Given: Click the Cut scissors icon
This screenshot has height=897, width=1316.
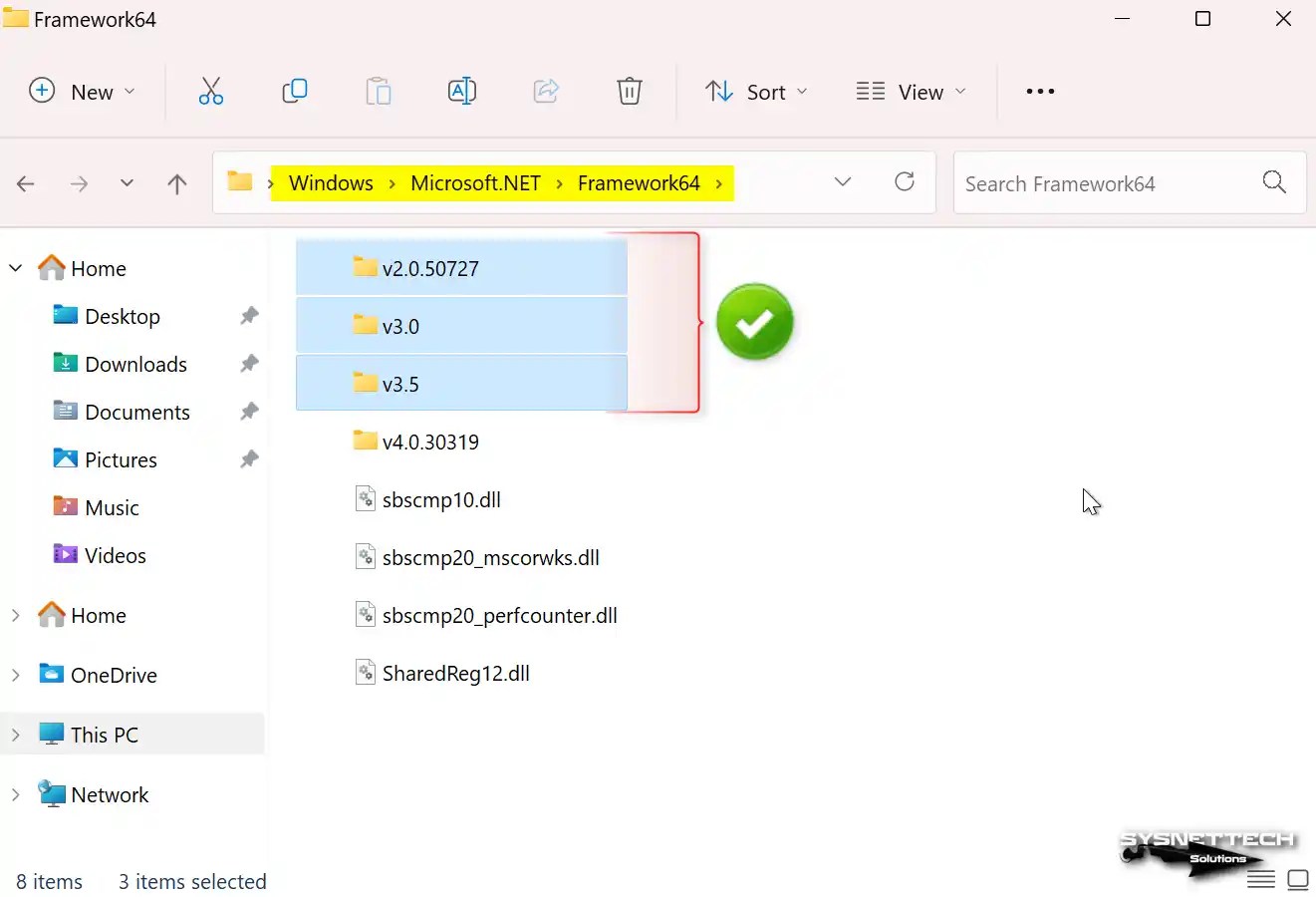Looking at the screenshot, I should 211,92.
